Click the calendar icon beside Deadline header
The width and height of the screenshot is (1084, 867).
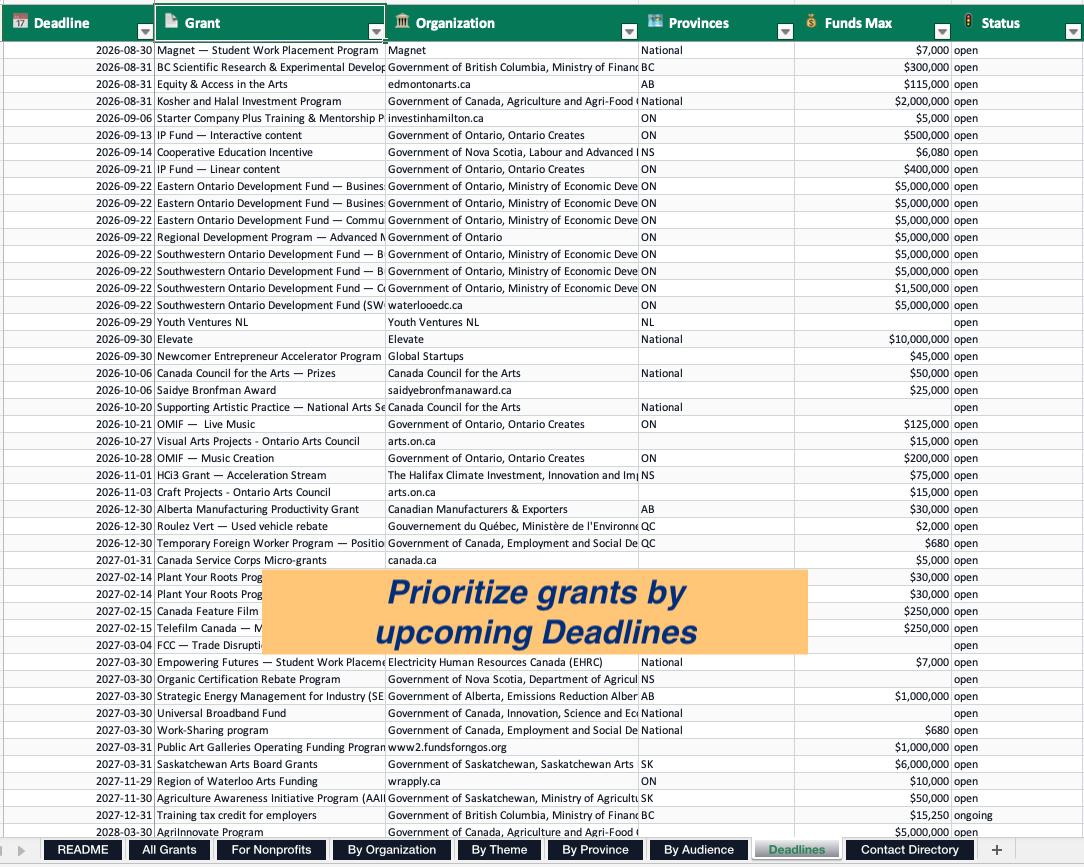click(20, 21)
